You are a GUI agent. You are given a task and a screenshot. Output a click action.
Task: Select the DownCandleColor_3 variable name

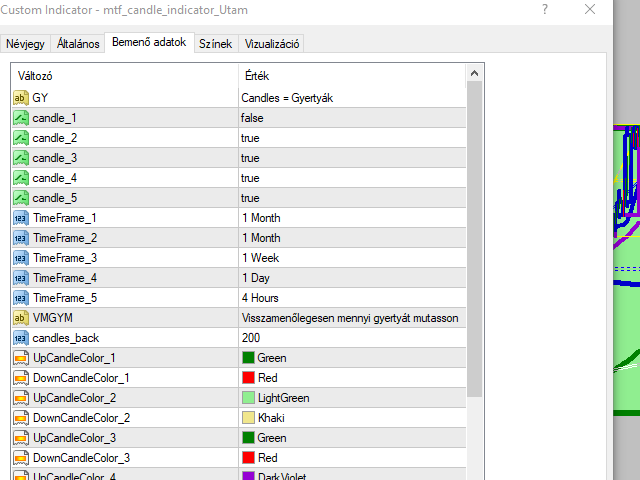[x=82, y=458]
